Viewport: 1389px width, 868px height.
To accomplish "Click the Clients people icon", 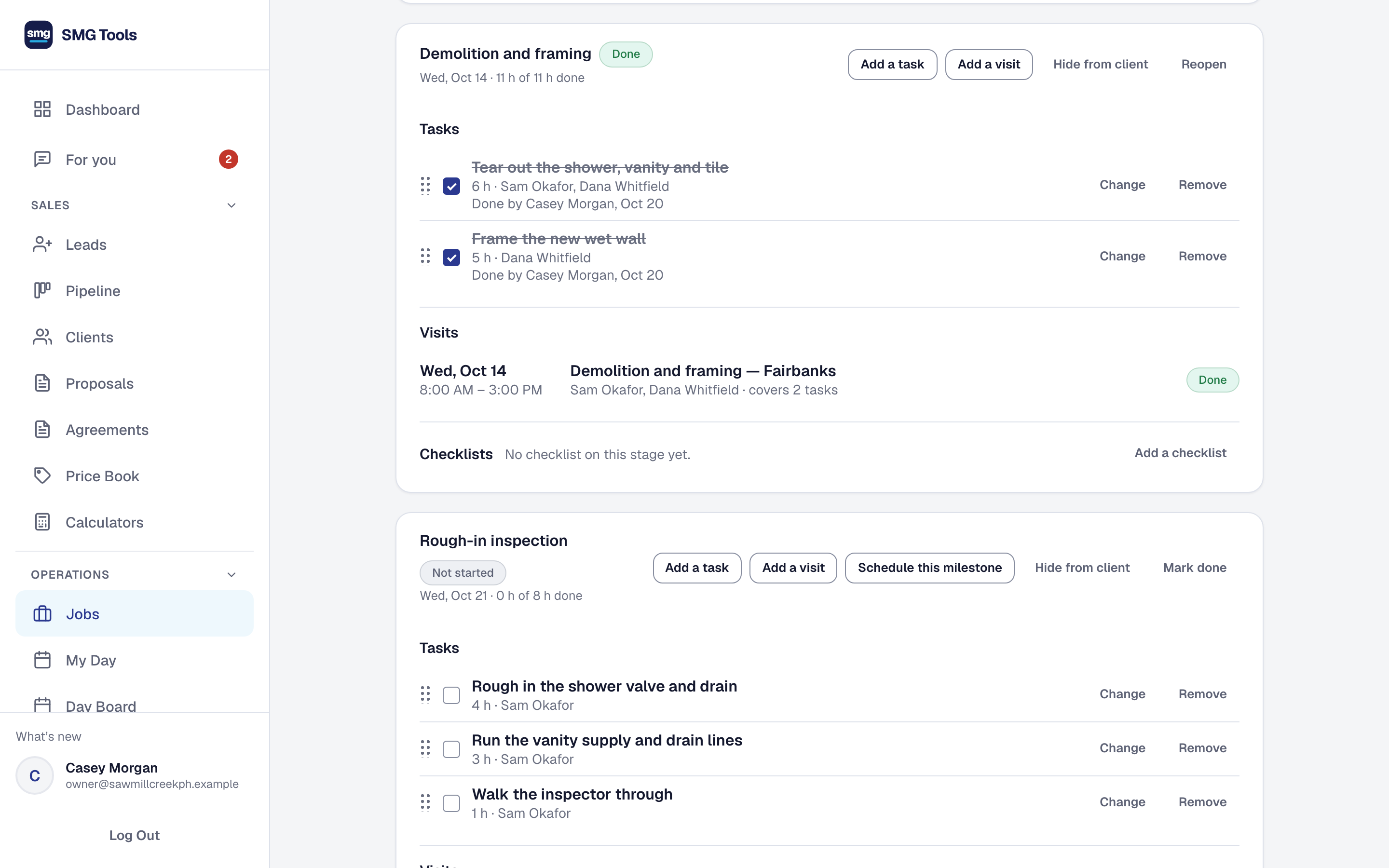I will click(x=42, y=337).
